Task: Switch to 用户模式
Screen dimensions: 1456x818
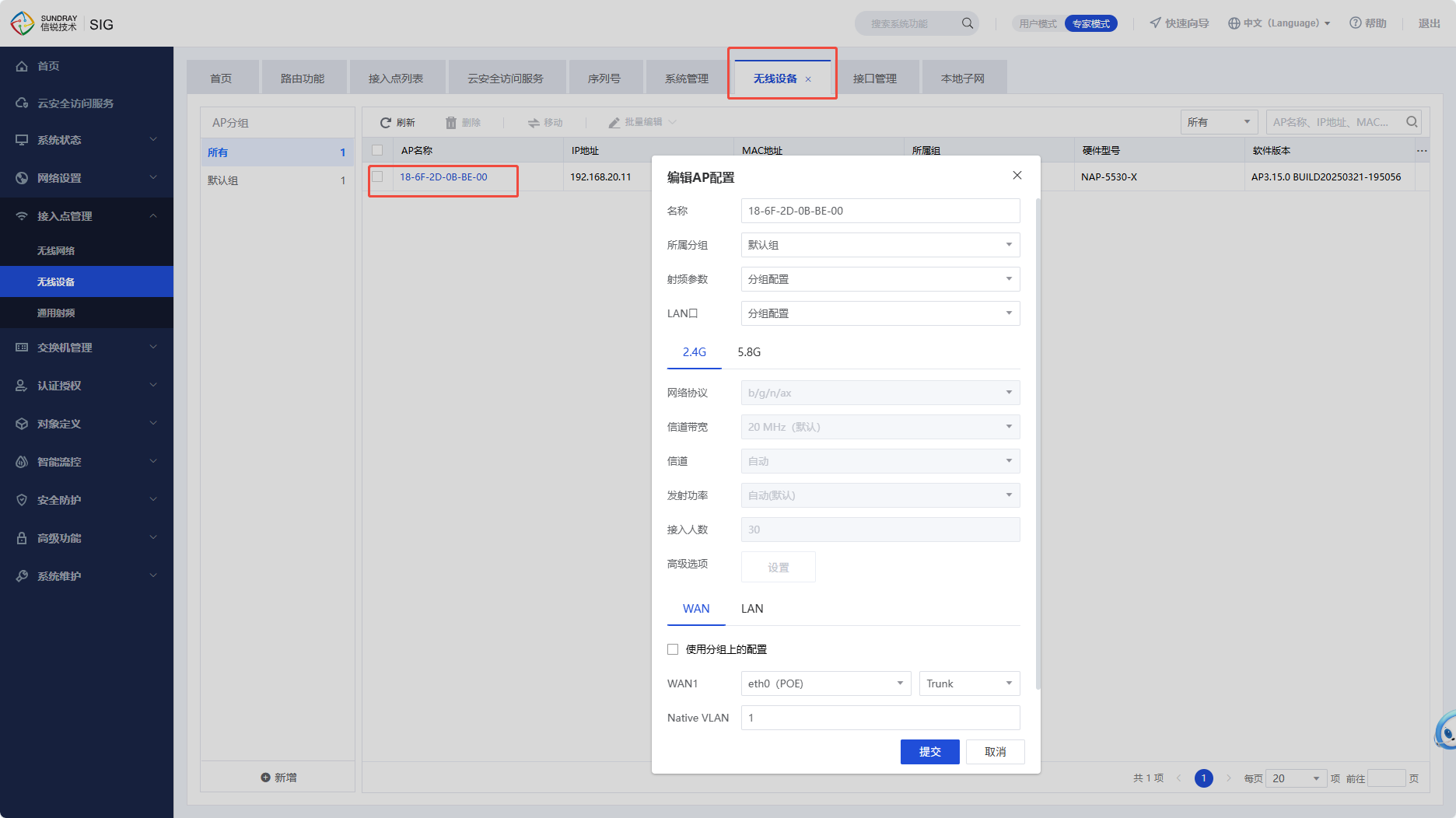Action: coord(1038,23)
